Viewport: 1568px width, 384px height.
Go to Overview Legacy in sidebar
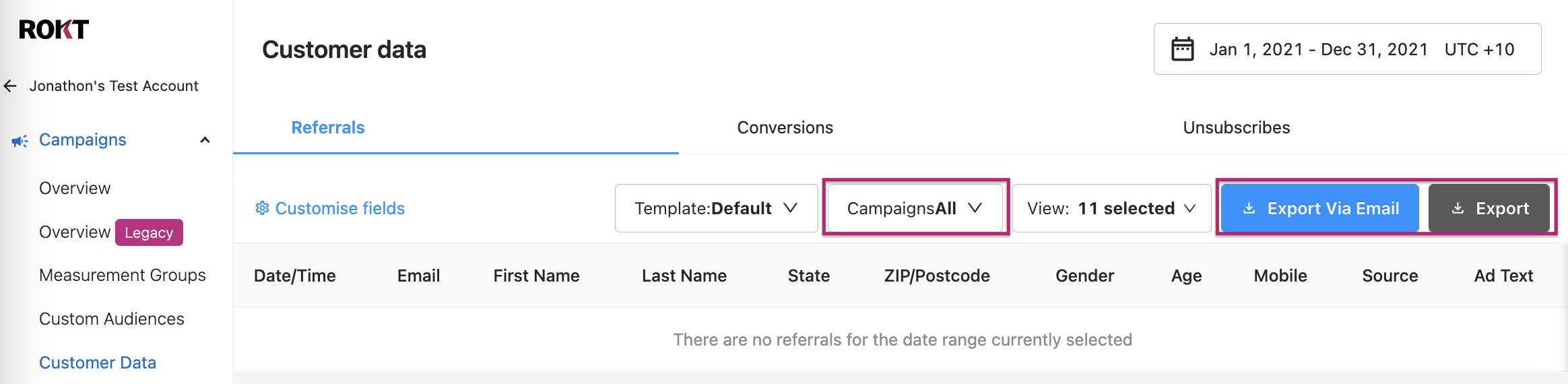click(x=111, y=232)
